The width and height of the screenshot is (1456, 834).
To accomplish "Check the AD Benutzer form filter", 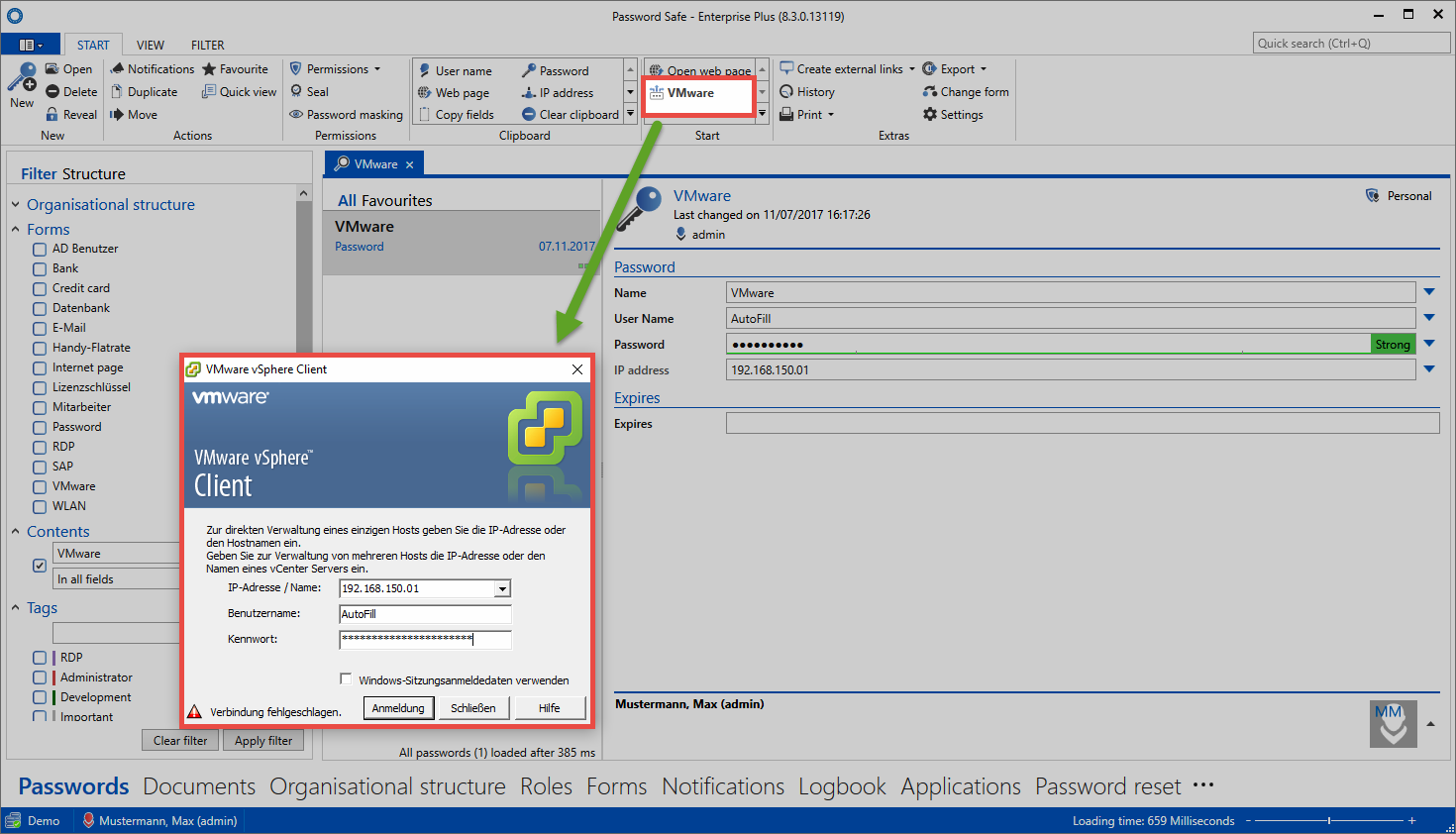I will click(40, 250).
